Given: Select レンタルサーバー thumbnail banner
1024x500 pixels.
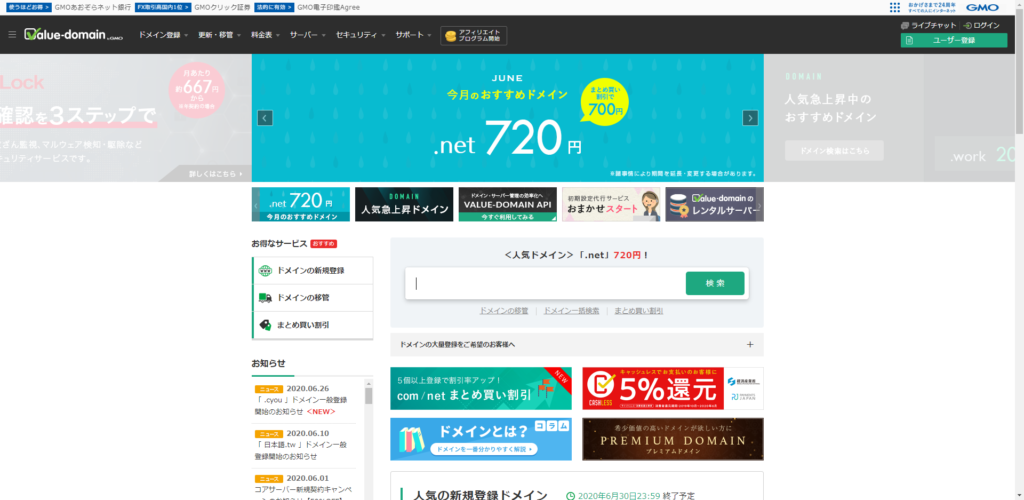Looking at the screenshot, I should (714, 204).
